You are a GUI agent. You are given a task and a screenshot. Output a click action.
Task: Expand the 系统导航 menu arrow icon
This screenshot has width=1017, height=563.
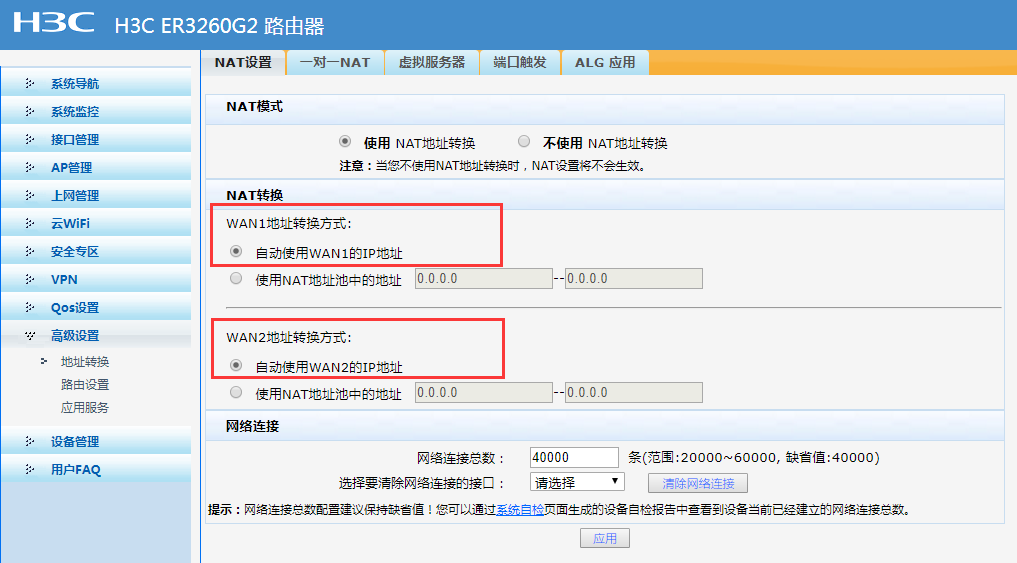tap(30, 83)
